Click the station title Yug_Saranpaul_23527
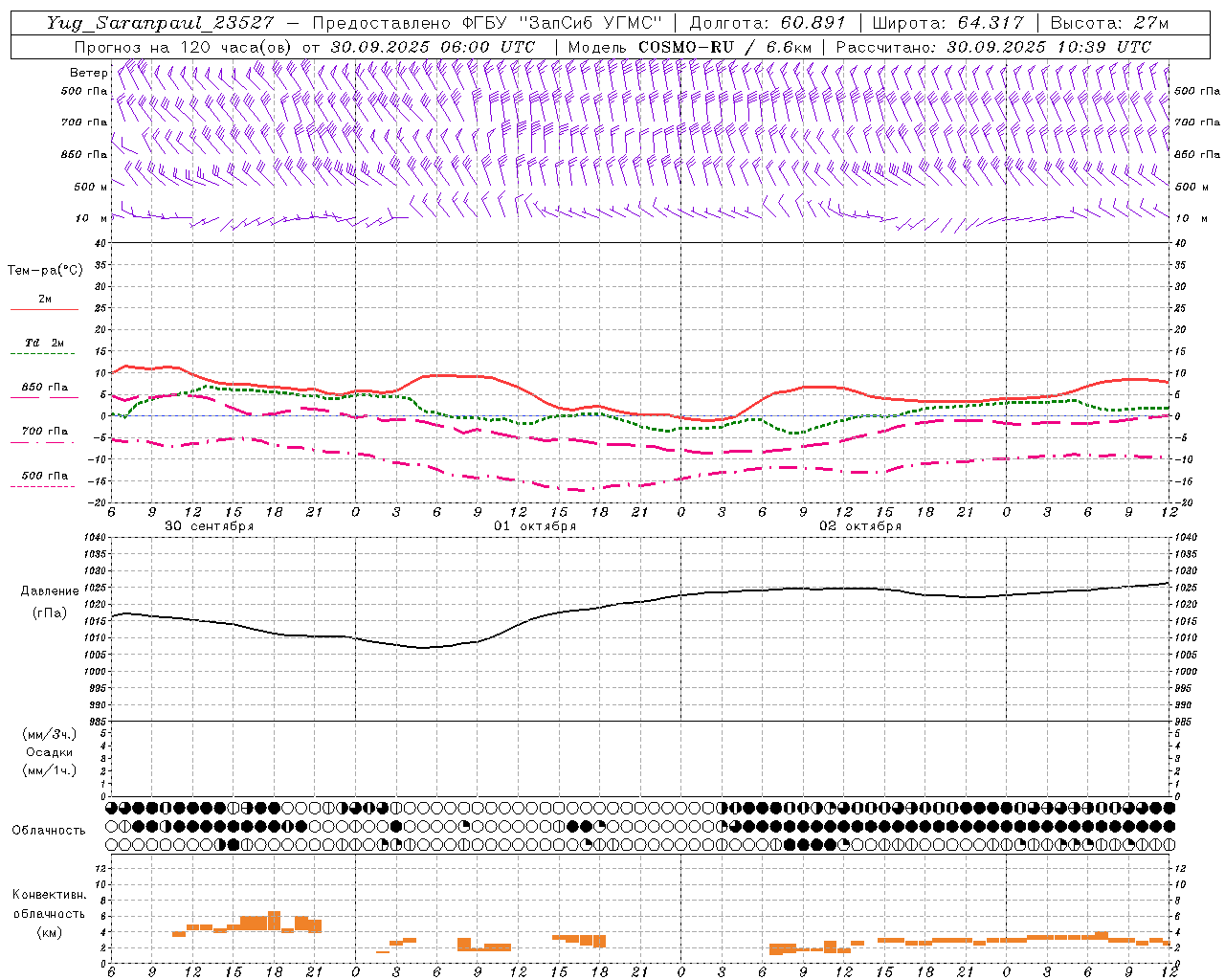 160,23
